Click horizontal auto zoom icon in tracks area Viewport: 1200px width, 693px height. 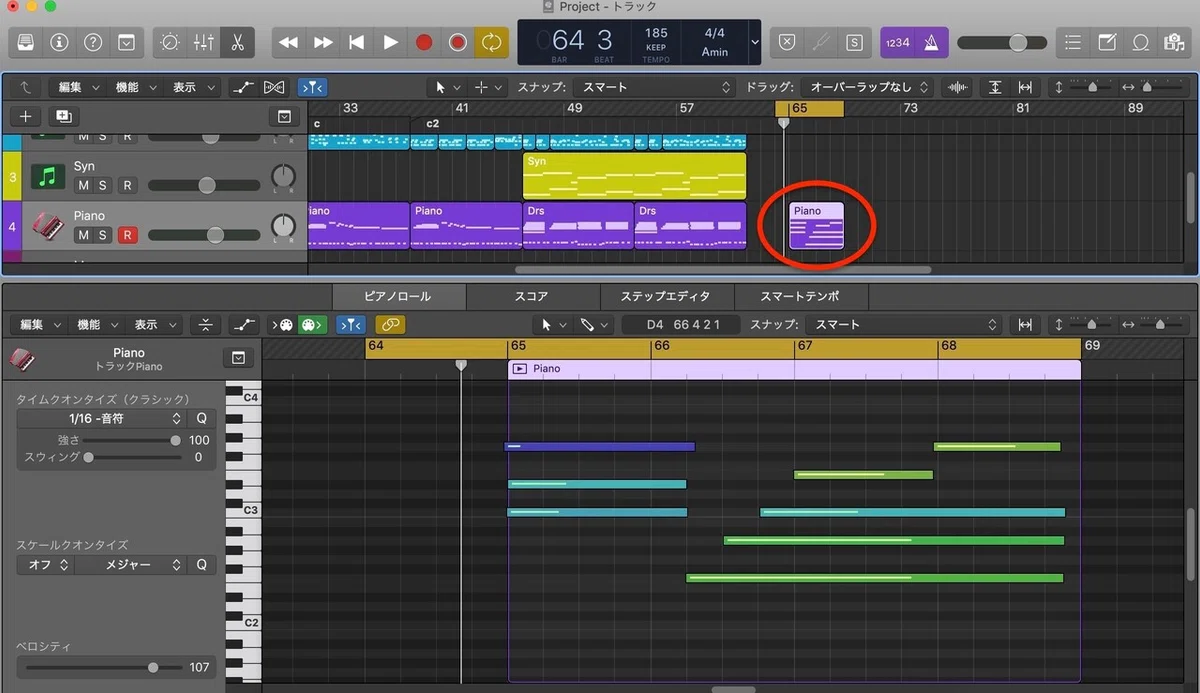click(1025, 87)
